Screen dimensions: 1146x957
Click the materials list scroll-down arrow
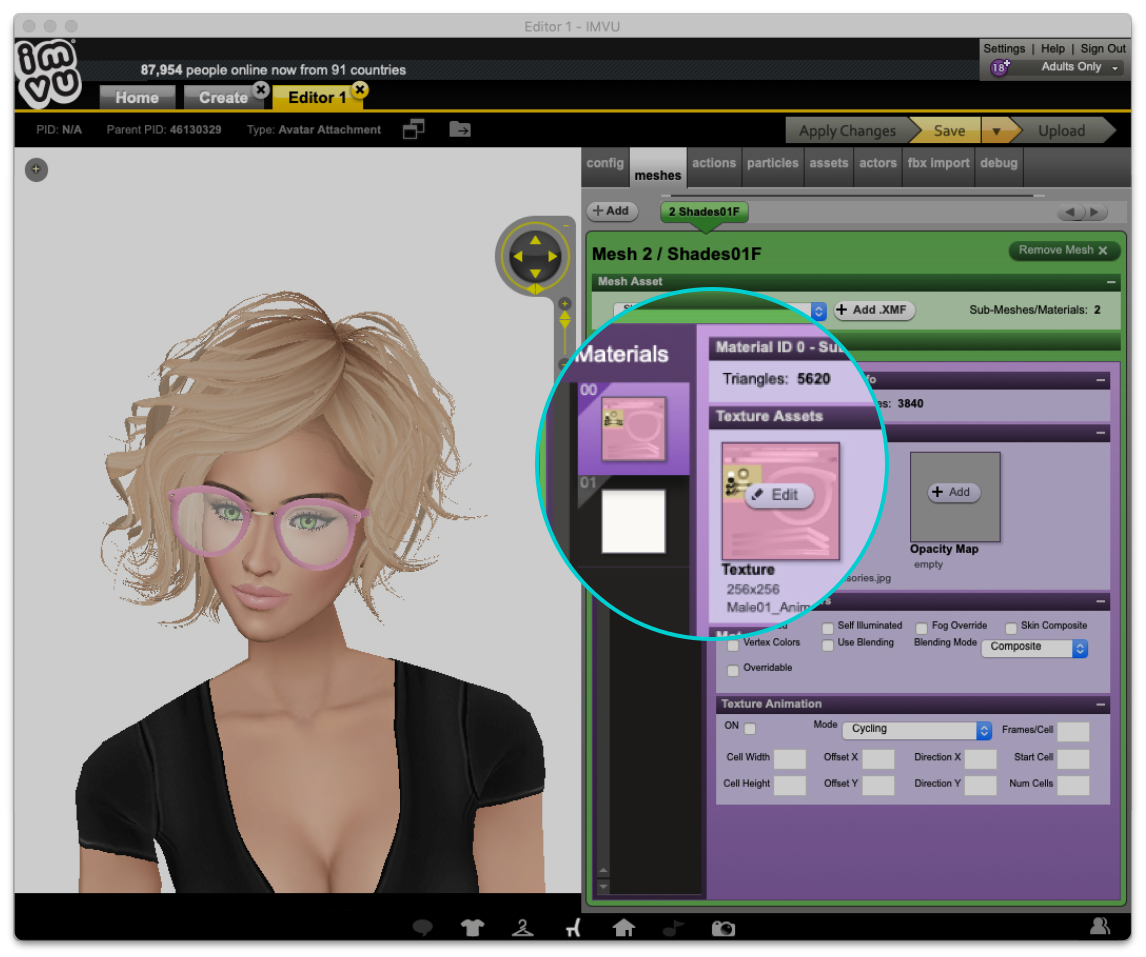coord(604,885)
